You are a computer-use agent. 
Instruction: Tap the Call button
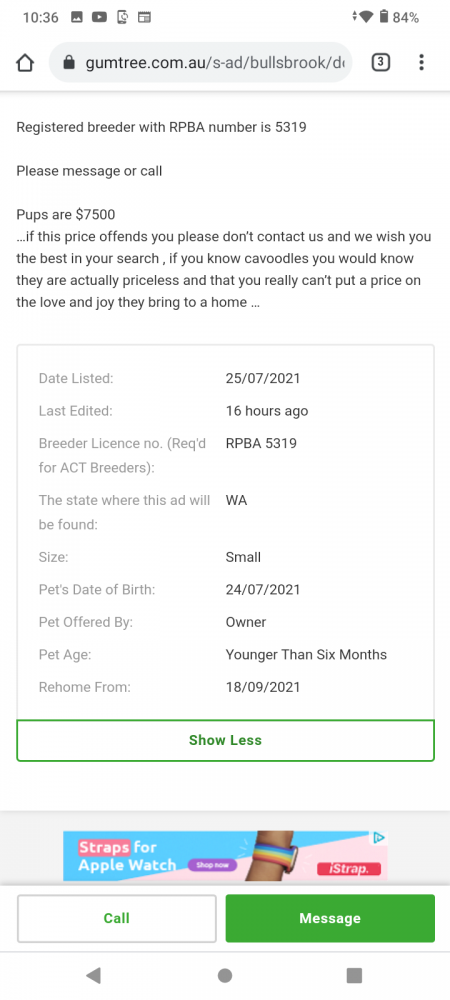(117, 918)
